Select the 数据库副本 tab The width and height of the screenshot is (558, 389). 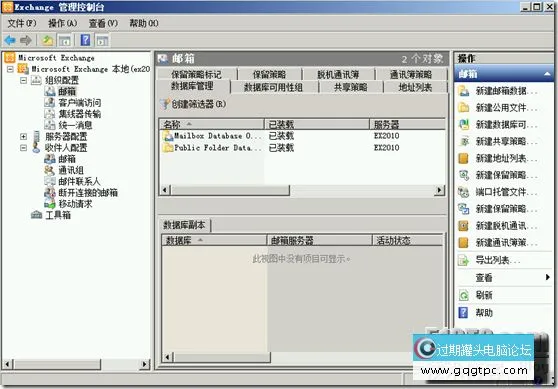coord(184,225)
